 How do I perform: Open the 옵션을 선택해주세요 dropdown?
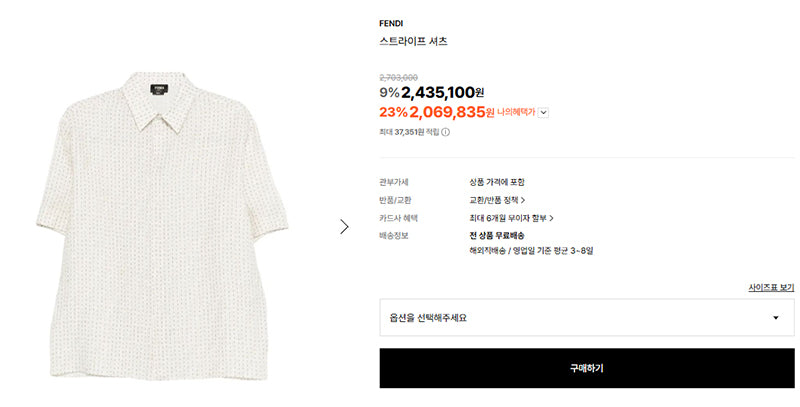[x=587, y=317]
